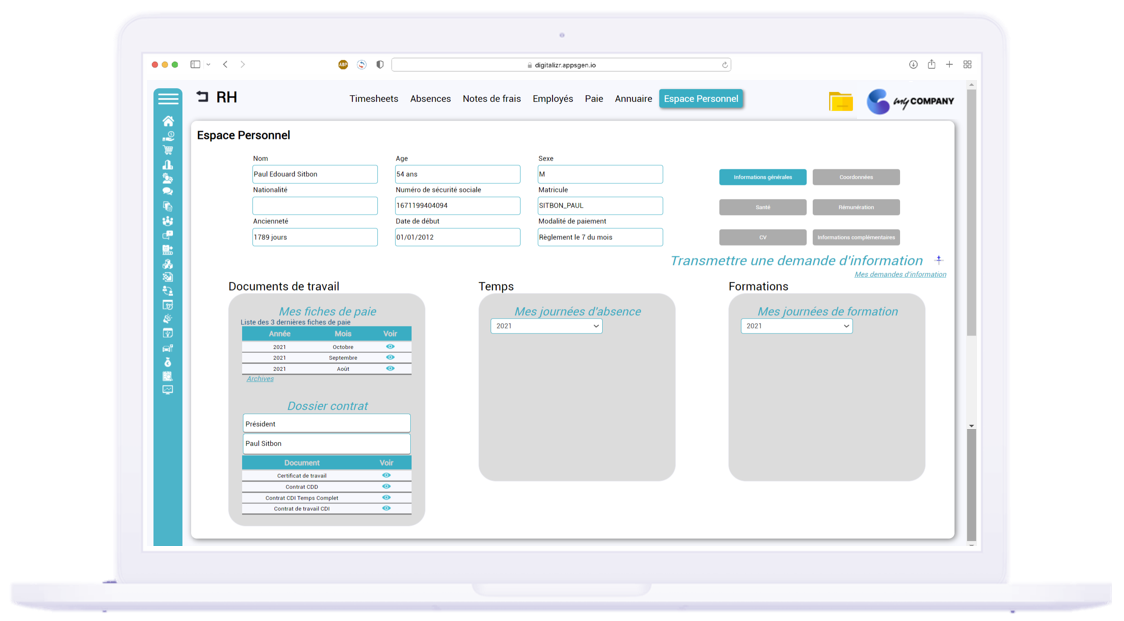Open the Timesheets tab
This screenshot has width=1124, height=621.
(373, 99)
